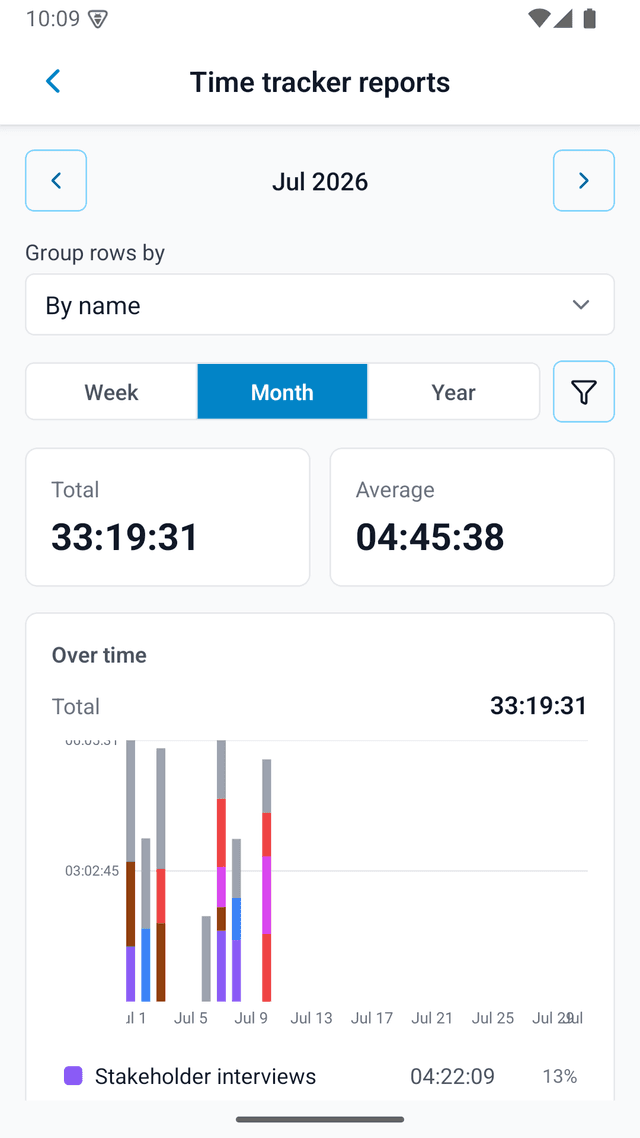The height and width of the screenshot is (1138, 640).
Task: Tap the Average time card
Action: pos(472,517)
